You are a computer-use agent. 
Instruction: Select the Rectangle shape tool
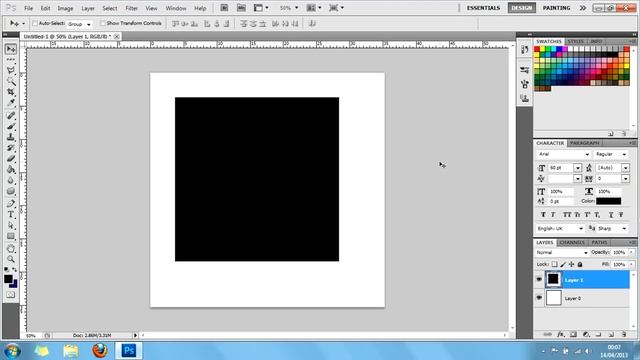[11, 236]
